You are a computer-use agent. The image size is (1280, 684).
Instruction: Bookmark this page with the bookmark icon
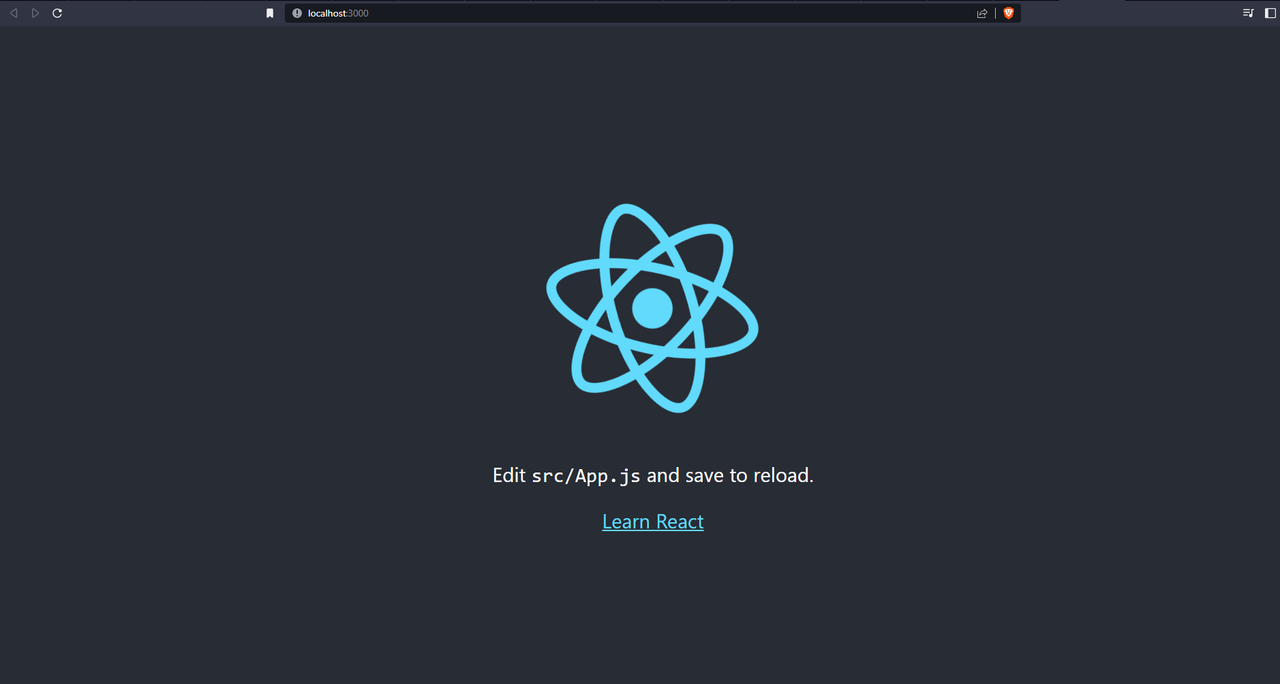pos(269,13)
